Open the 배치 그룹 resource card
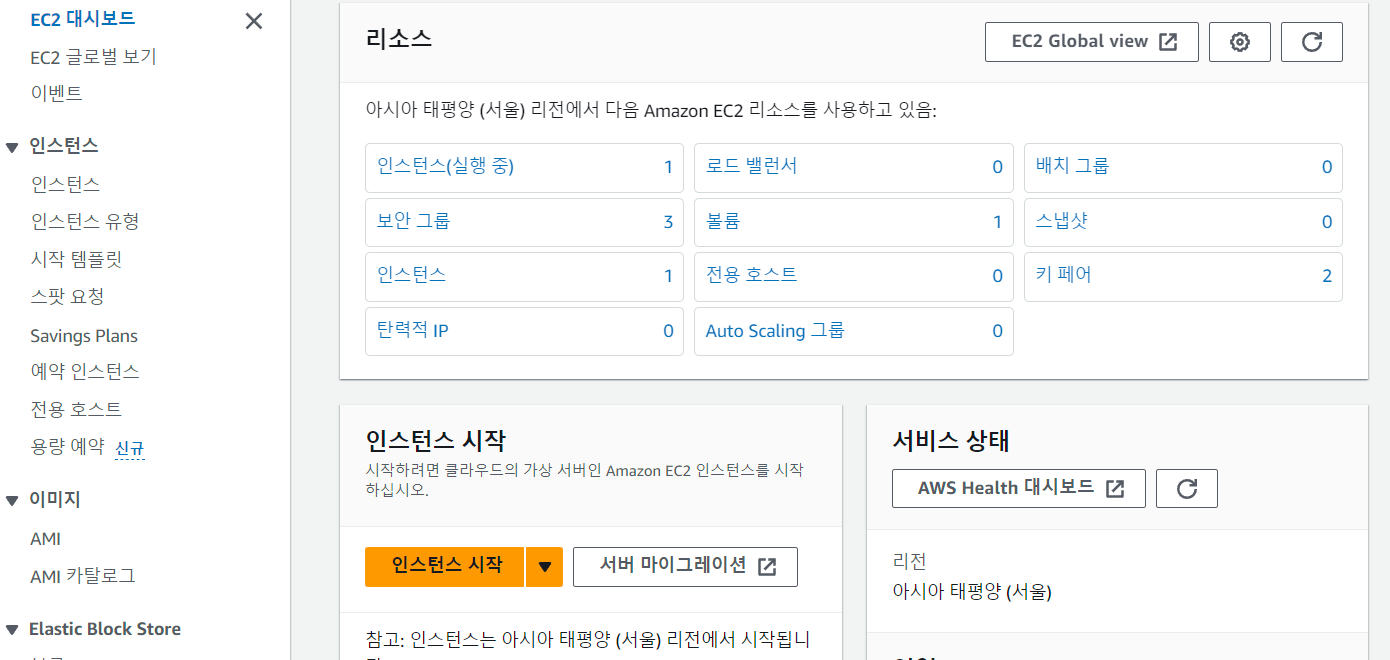The image size is (1390, 660). [1183, 168]
